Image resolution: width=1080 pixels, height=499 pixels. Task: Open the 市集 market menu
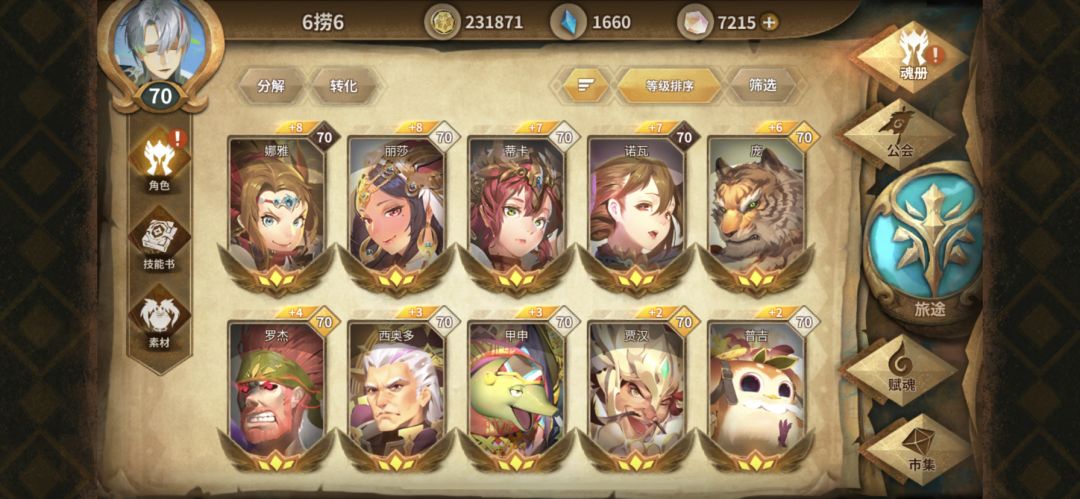coord(918,449)
